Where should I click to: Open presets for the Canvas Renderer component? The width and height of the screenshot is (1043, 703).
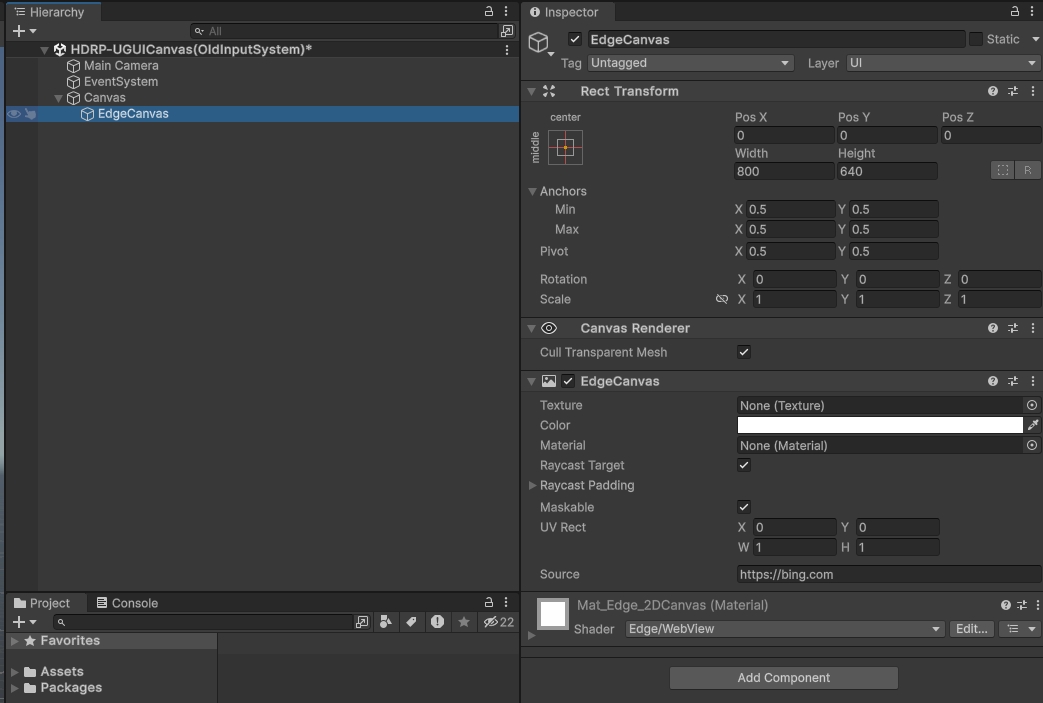1012,328
